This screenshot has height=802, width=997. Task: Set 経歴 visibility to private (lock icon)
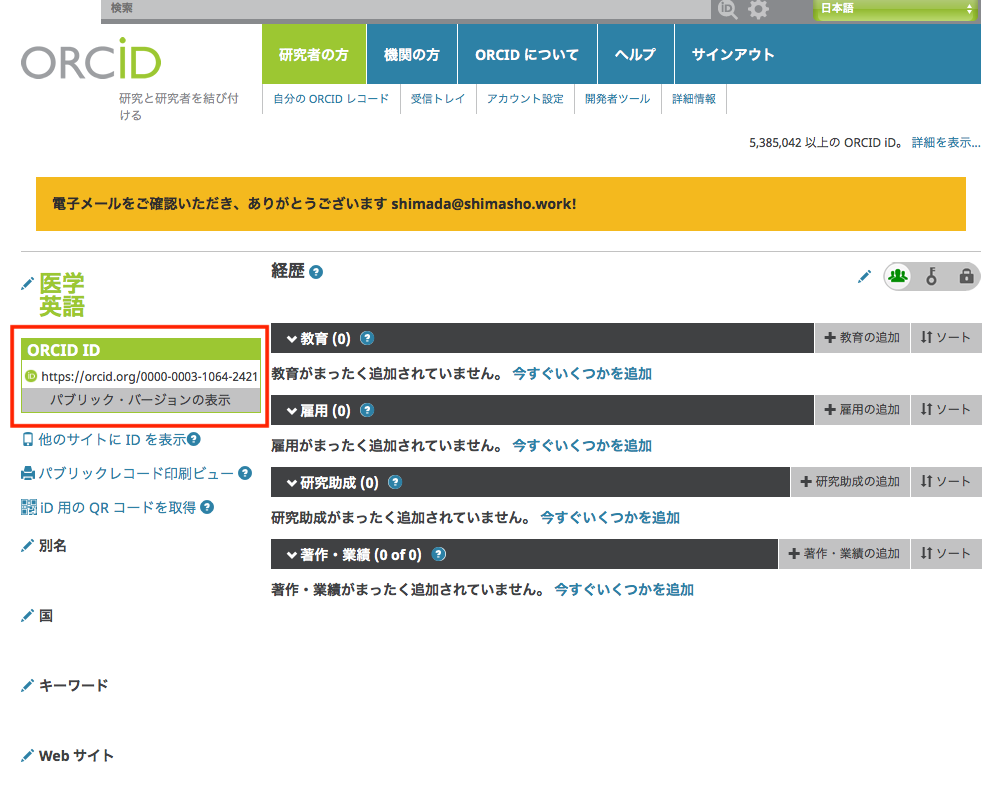tap(966, 276)
